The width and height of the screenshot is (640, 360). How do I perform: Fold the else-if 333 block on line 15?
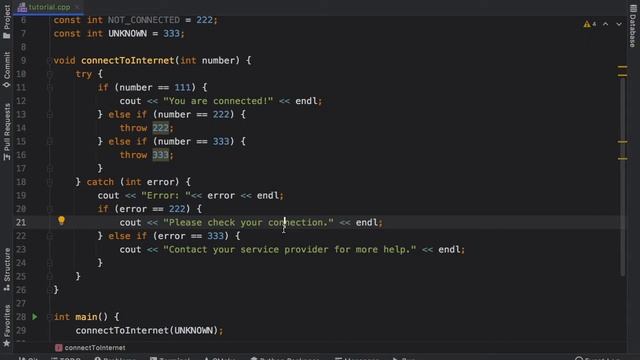tap(50, 141)
